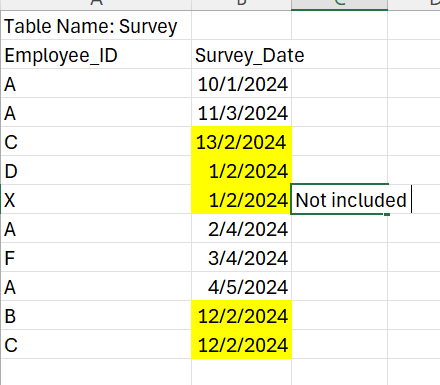Image resolution: width=440 pixels, height=385 pixels.
Task: Select the Employee_ID header cell
Action: 96,54
